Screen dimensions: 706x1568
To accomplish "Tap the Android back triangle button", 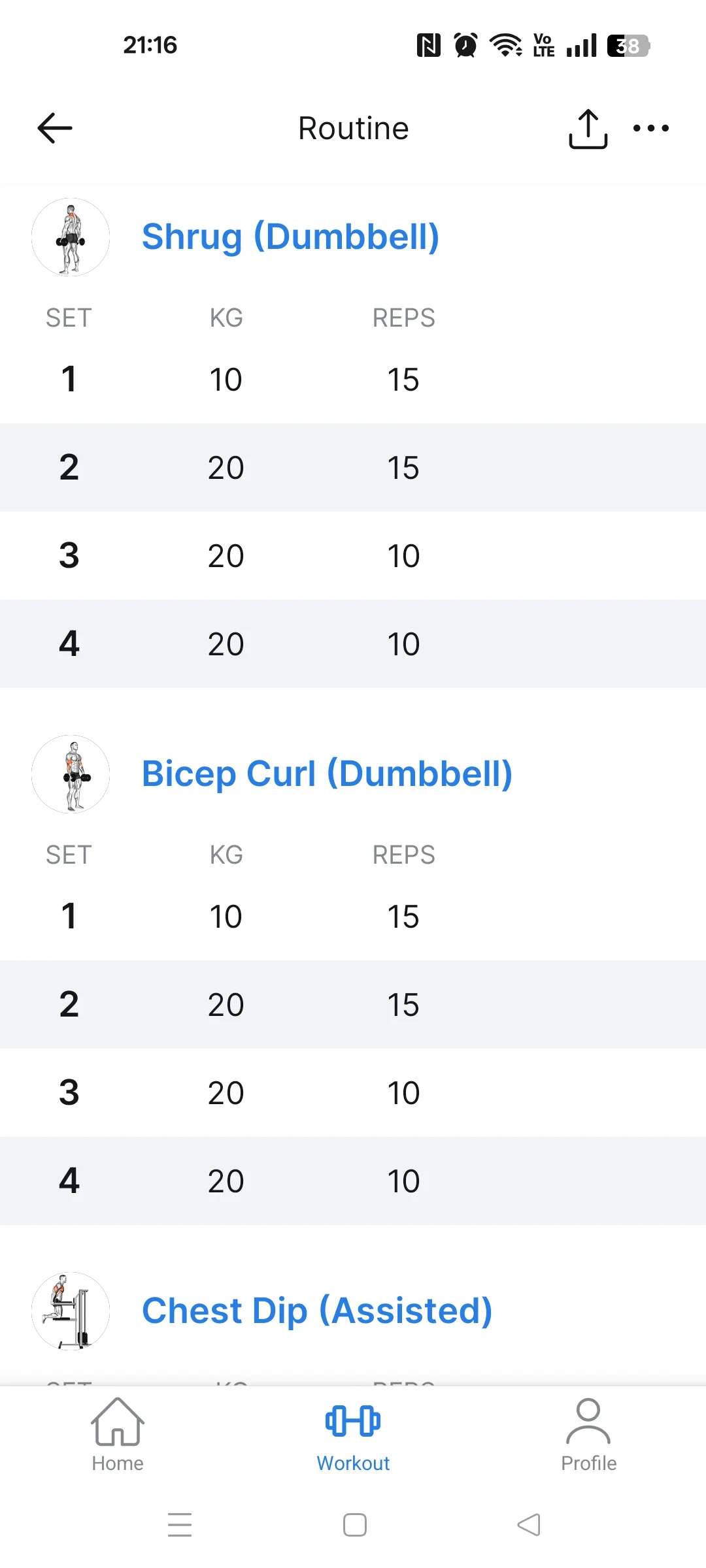I will tap(529, 1525).
